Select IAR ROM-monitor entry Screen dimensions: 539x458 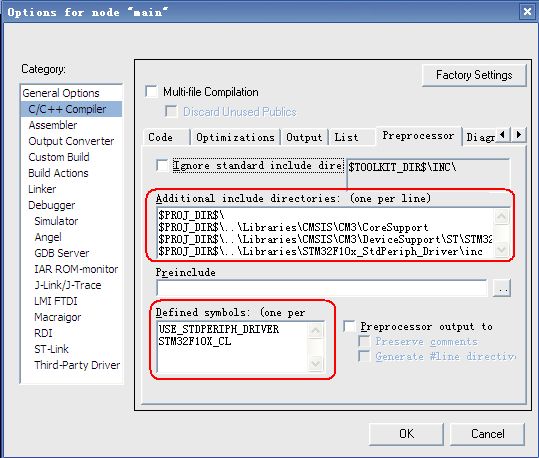point(76,269)
